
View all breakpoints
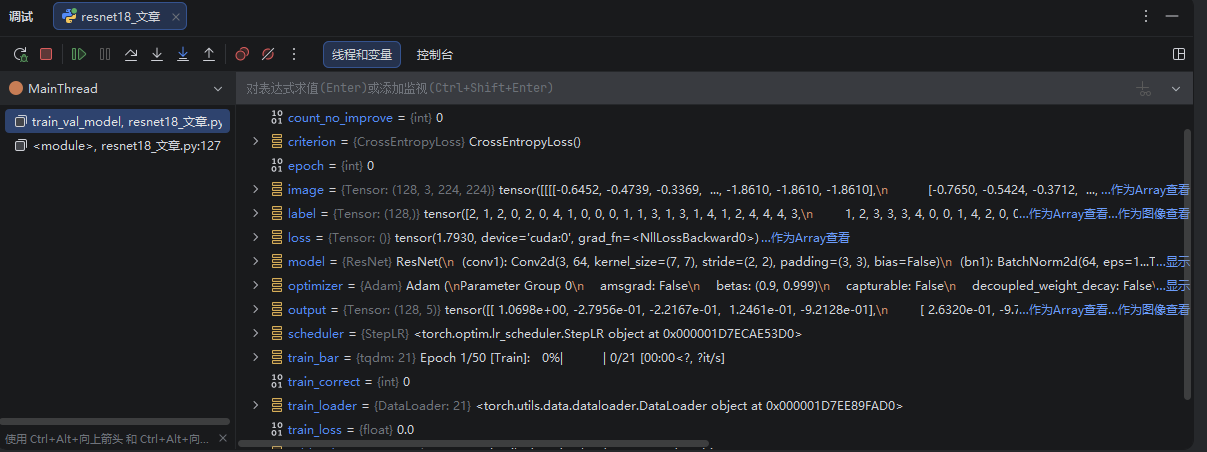(x=242, y=54)
